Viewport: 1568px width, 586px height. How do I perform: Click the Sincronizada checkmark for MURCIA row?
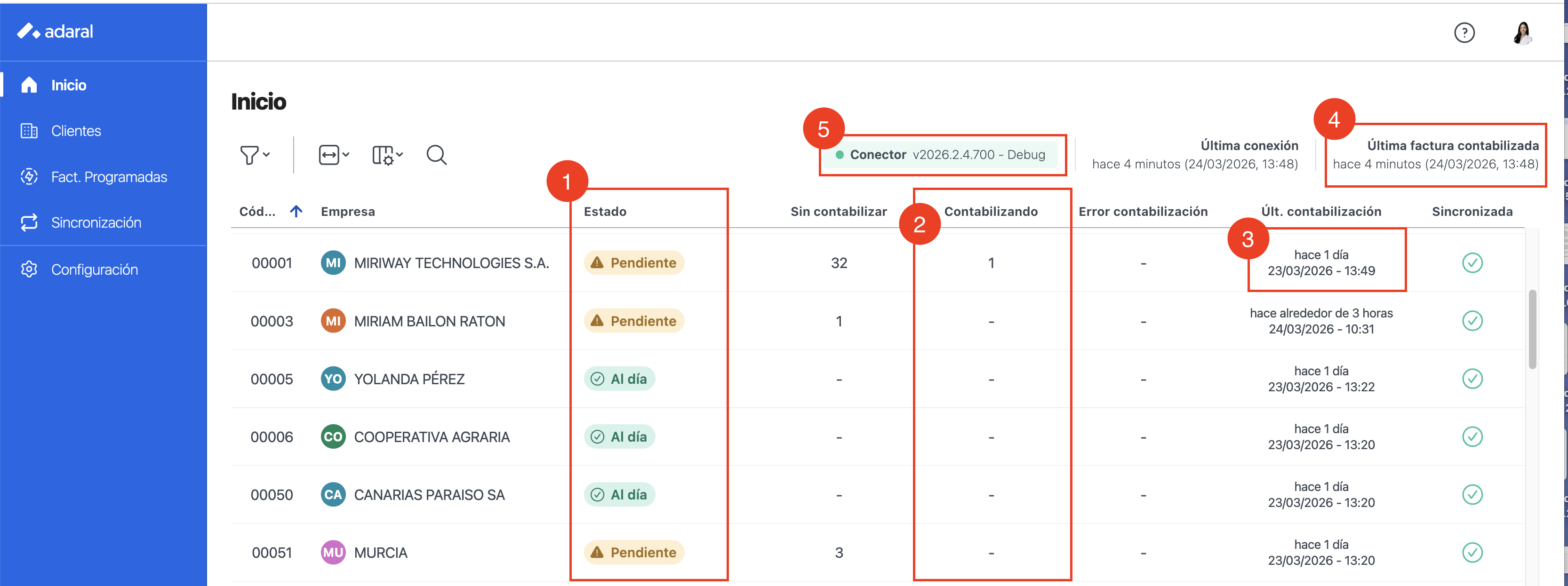pyautogui.click(x=1472, y=553)
